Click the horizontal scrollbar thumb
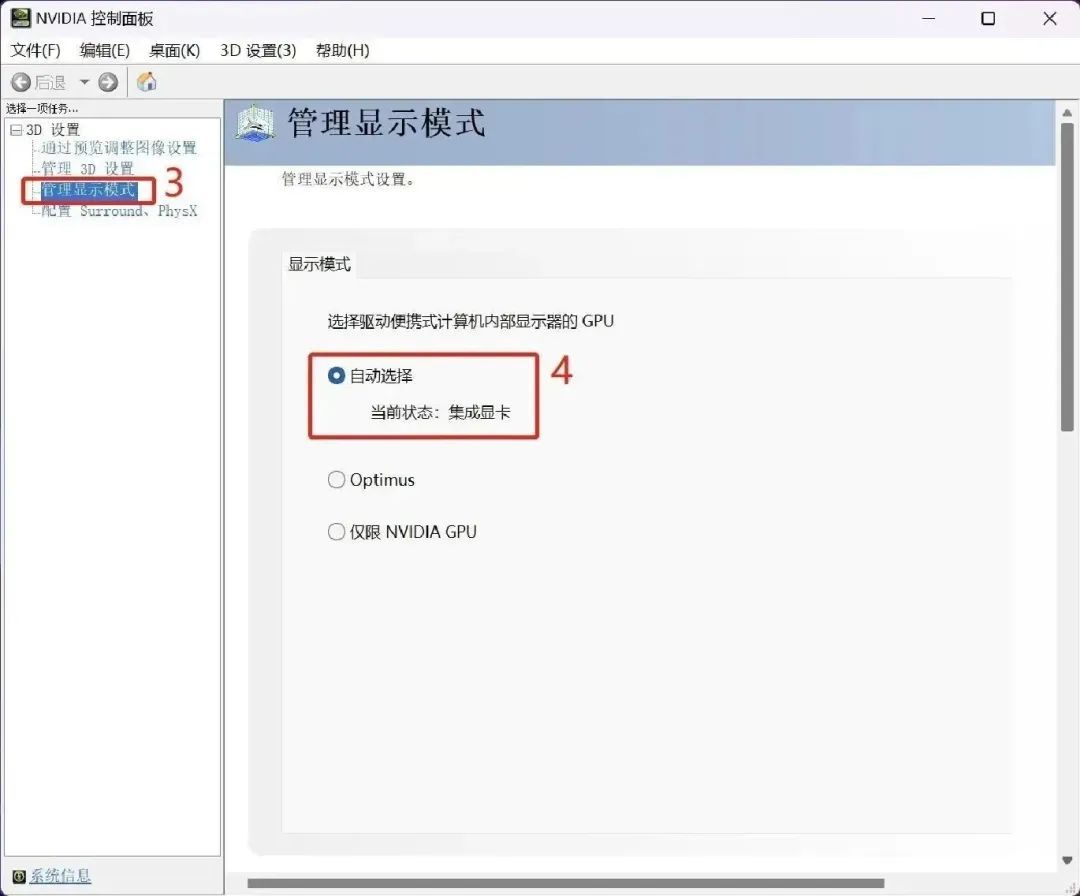 [x=565, y=884]
